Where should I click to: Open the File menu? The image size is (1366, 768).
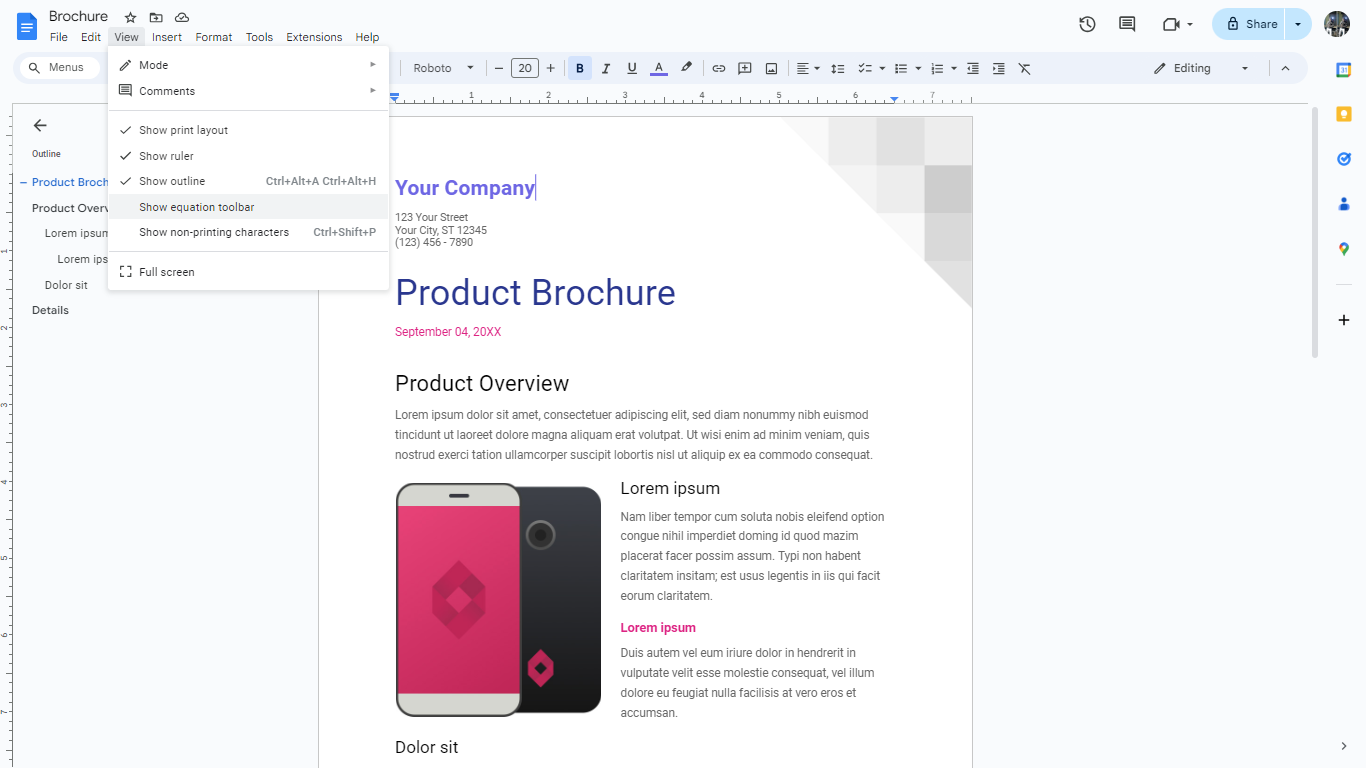pos(59,37)
